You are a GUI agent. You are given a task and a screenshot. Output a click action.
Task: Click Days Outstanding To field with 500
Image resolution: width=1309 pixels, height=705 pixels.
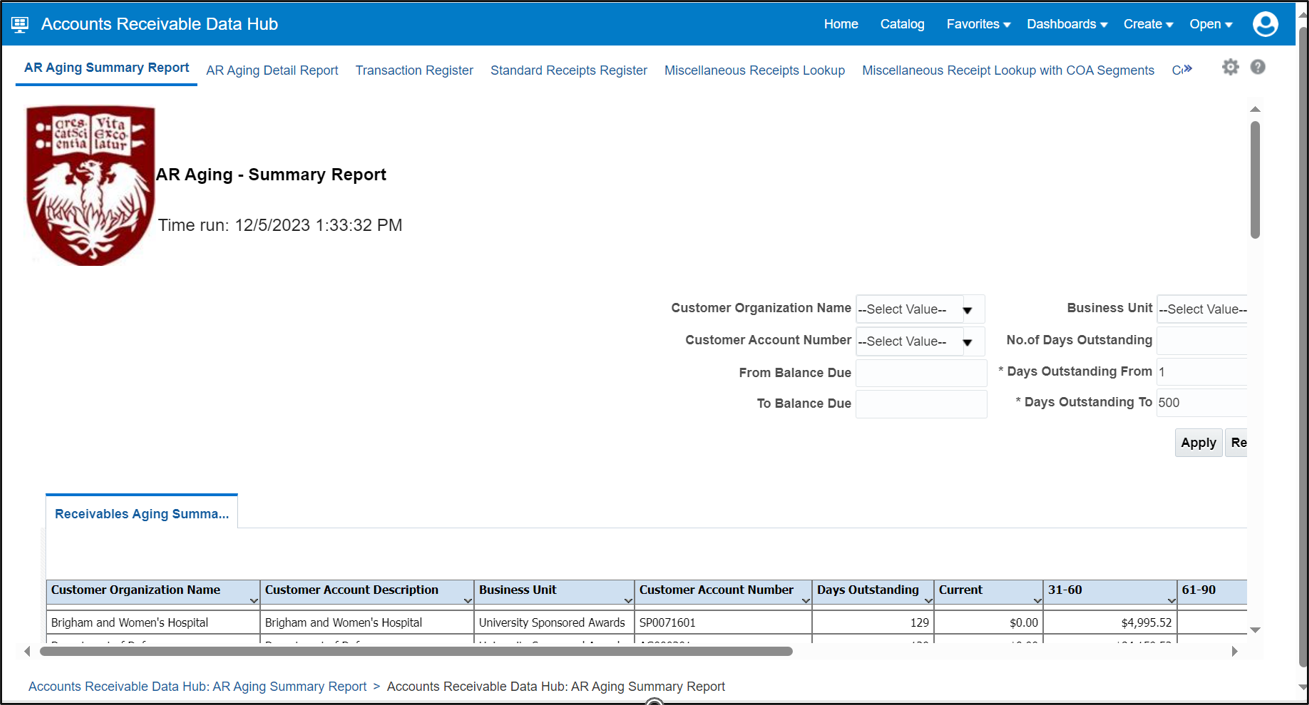[x=1202, y=403]
